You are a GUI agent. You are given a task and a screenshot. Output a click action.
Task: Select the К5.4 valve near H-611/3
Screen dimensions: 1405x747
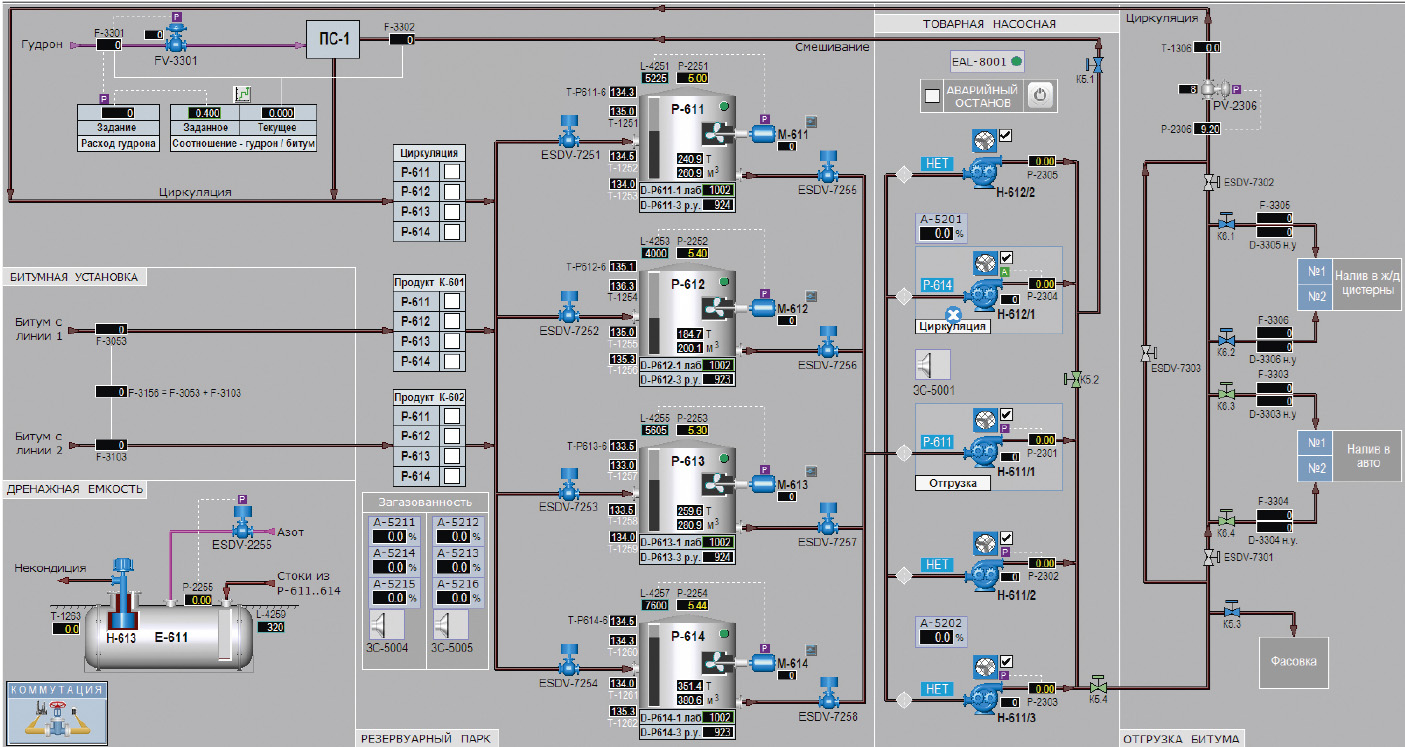pyautogui.click(x=1099, y=685)
